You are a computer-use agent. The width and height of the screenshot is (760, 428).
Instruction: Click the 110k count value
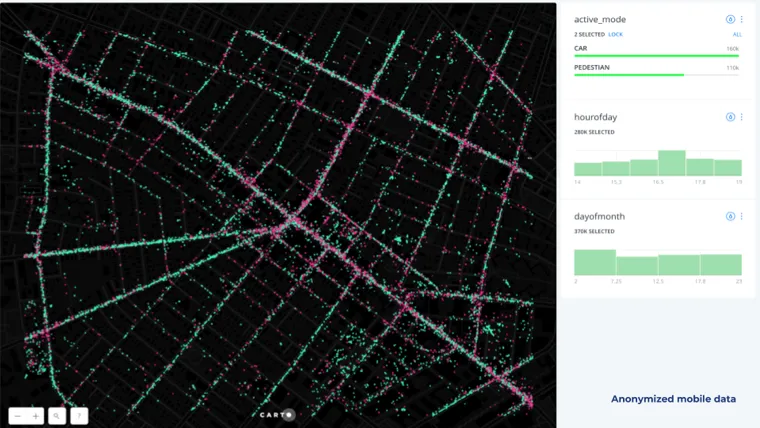pyautogui.click(x=732, y=68)
